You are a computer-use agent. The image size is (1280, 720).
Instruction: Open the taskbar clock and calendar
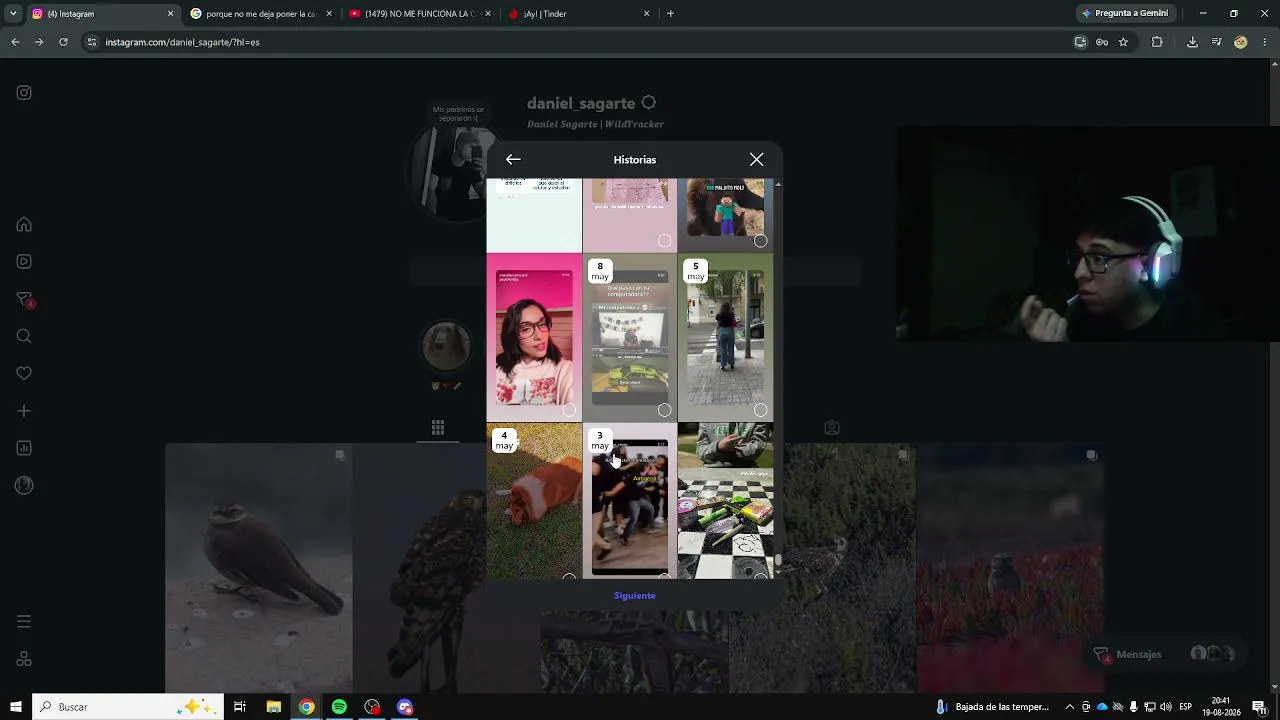pos(1220,707)
